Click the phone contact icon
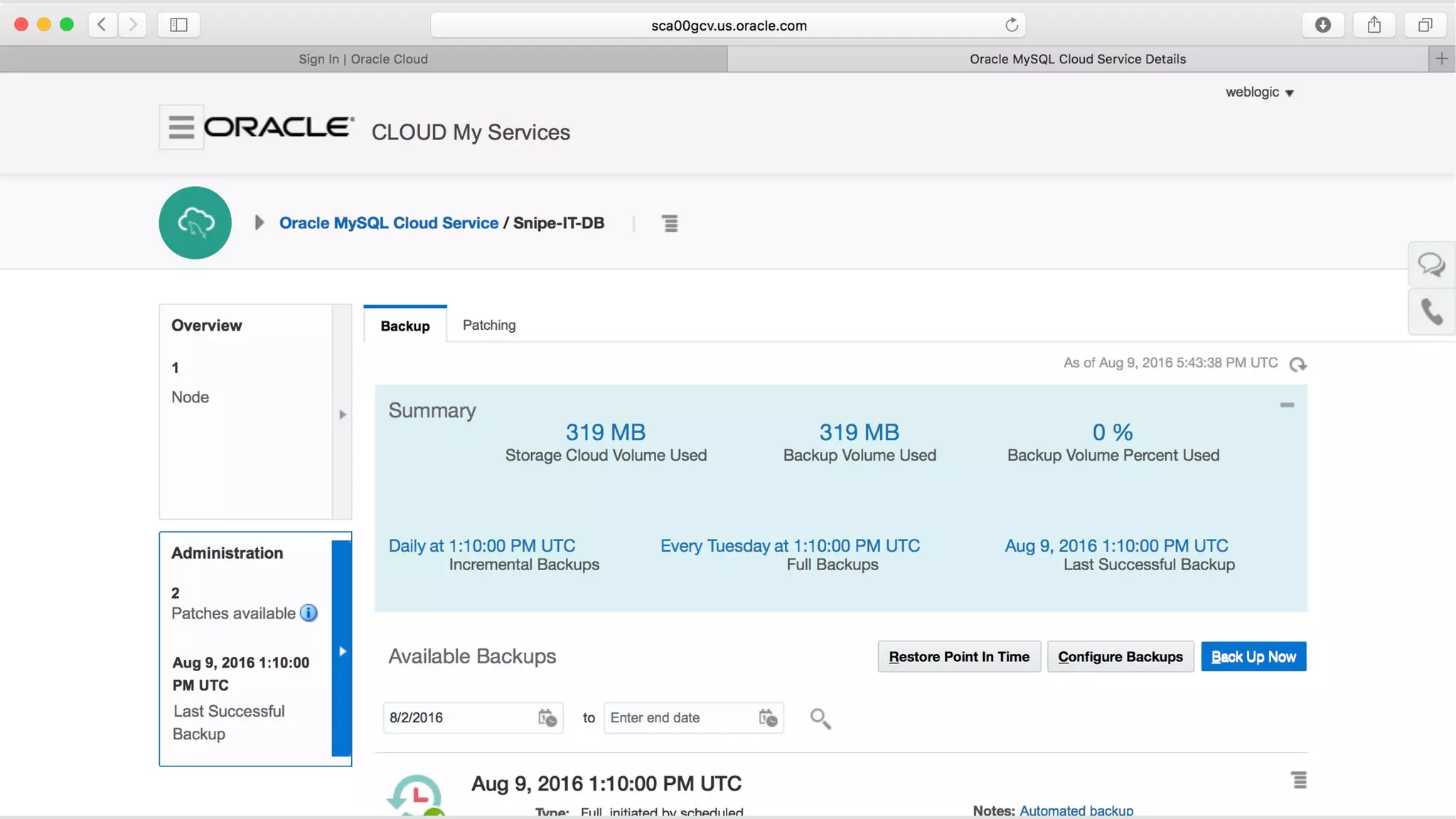1456x819 pixels. pyautogui.click(x=1431, y=311)
